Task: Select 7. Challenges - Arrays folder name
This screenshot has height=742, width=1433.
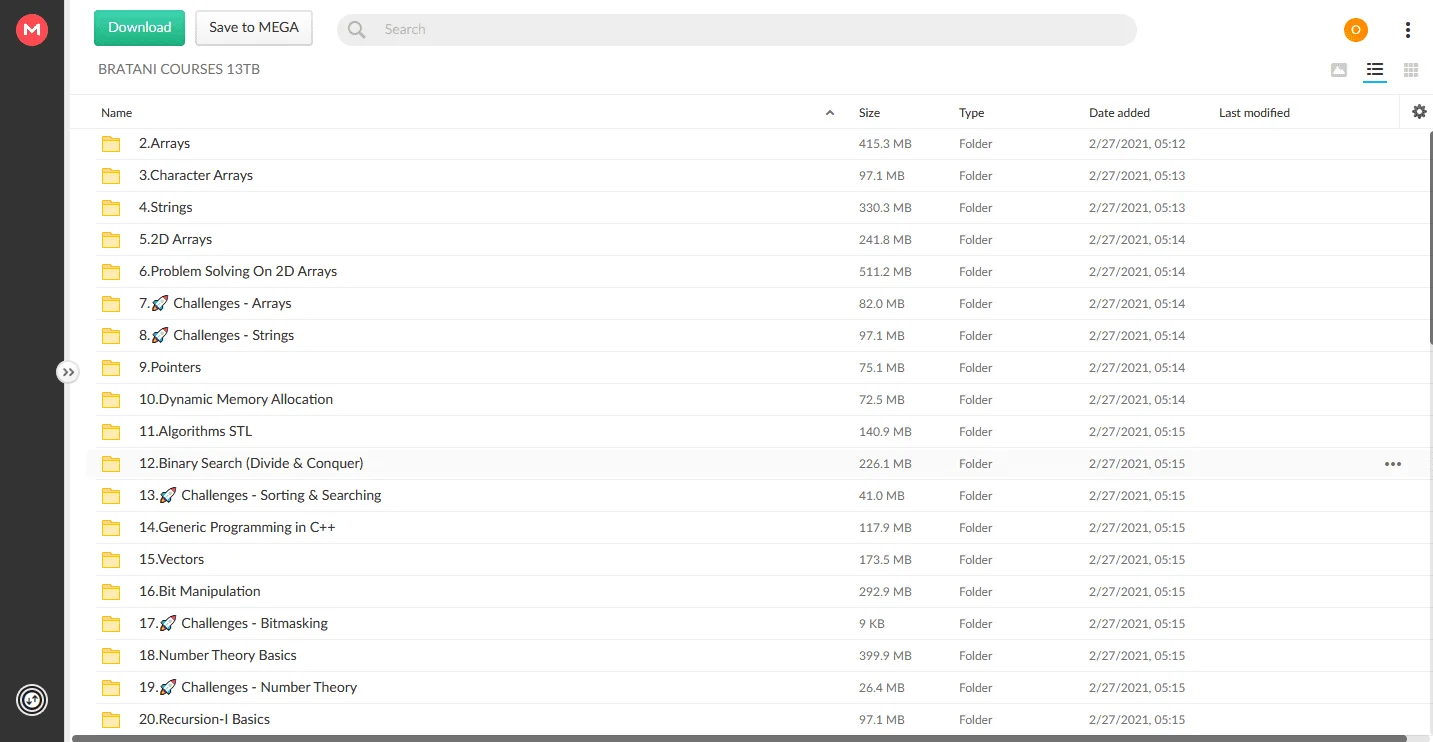Action: [x=215, y=303]
